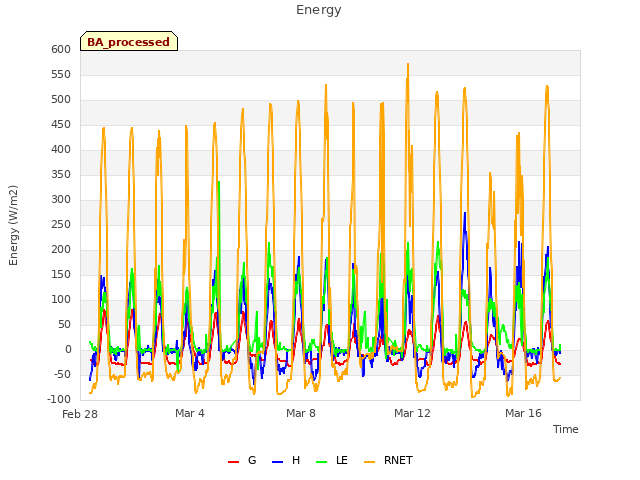640x480 pixels.
Task: Click the 200 y-axis tick label
Action: (x=61, y=249)
